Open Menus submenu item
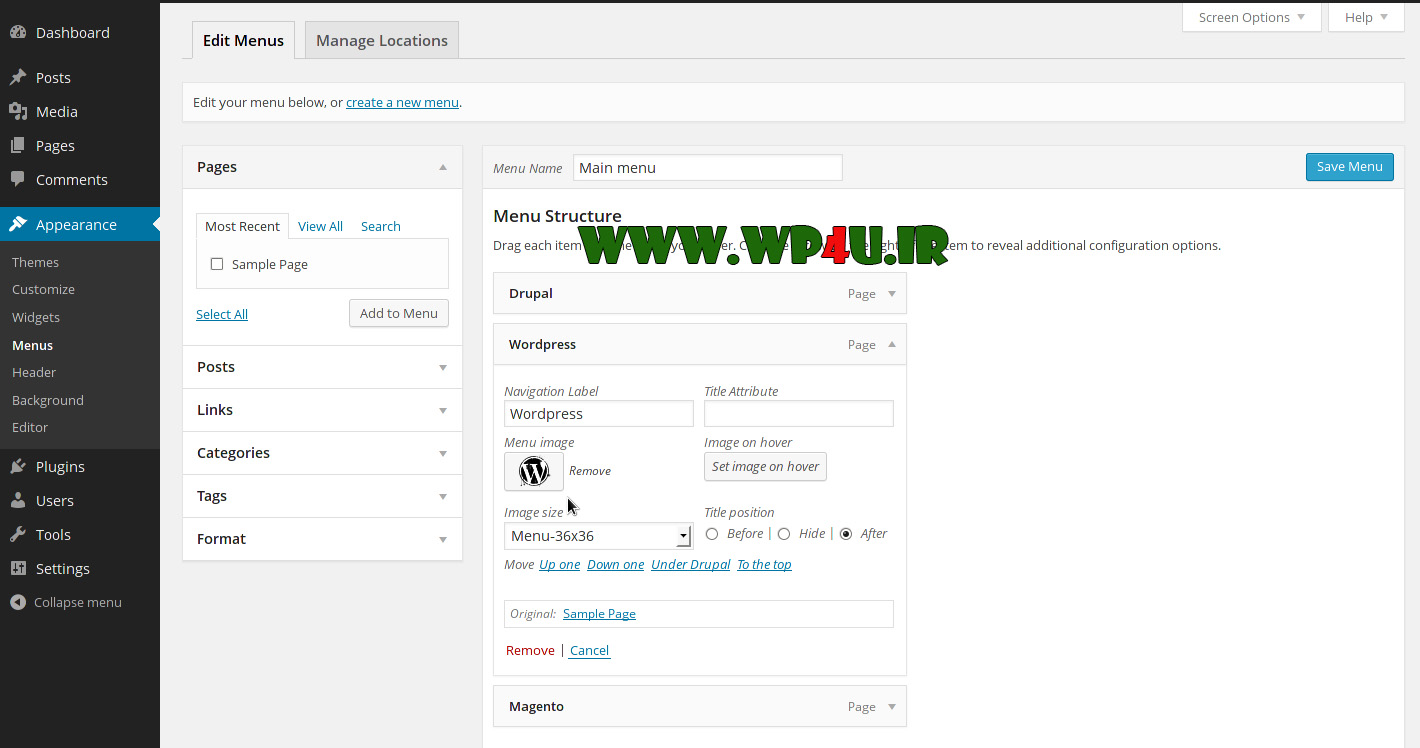 32,345
